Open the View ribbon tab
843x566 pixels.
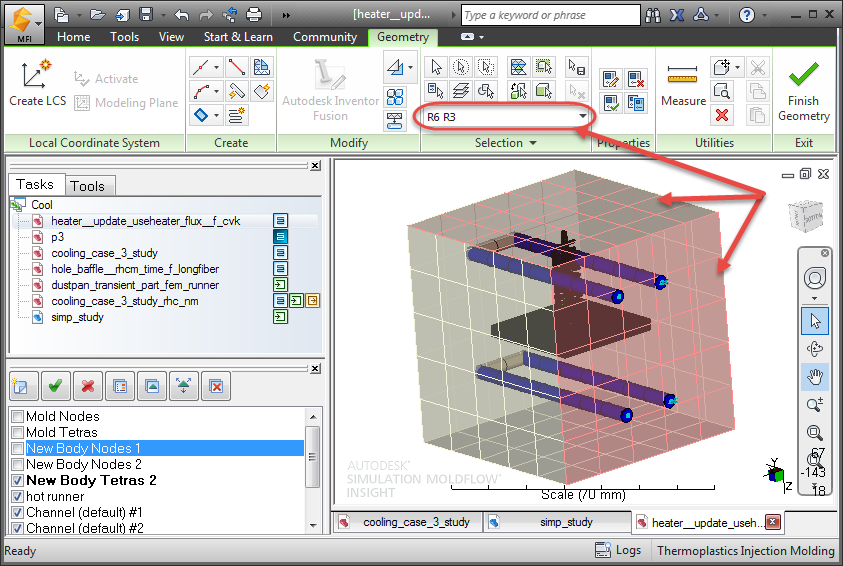click(171, 37)
